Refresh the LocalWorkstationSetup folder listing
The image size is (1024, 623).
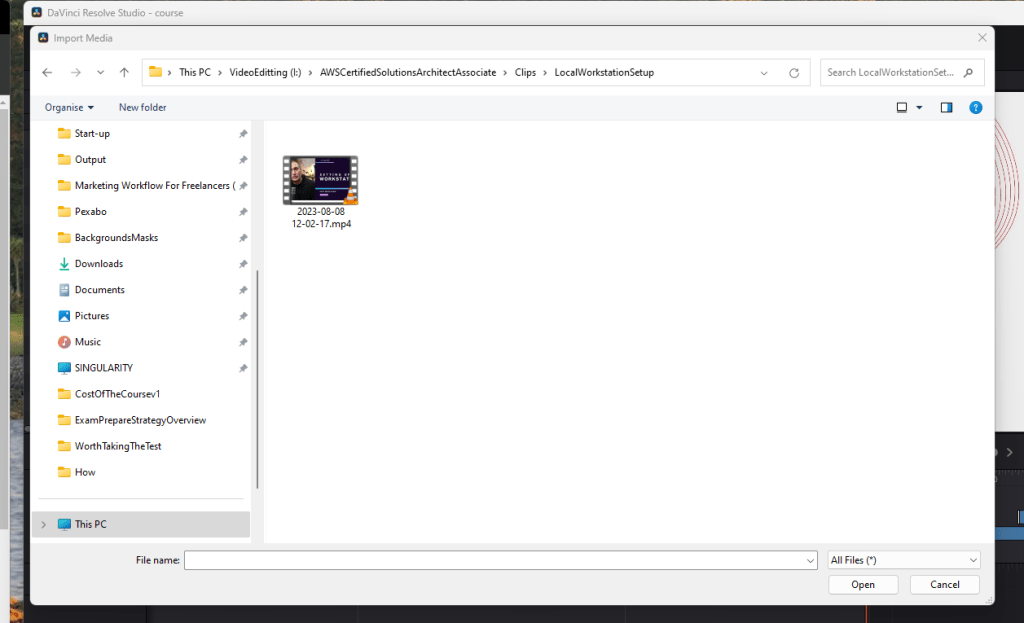point(793,72)
